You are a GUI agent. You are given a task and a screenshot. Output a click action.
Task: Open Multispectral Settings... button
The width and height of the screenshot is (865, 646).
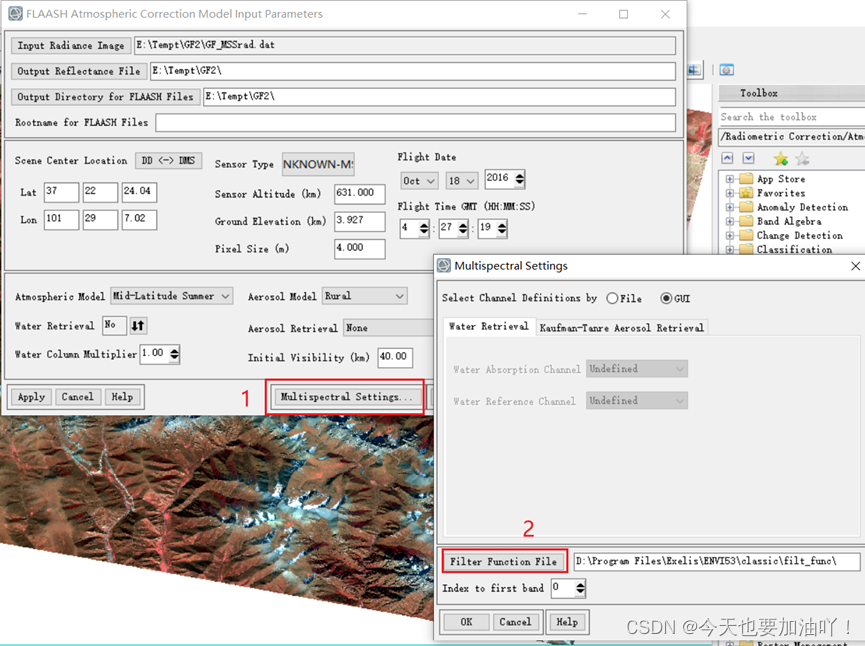(x=346, y=397)
